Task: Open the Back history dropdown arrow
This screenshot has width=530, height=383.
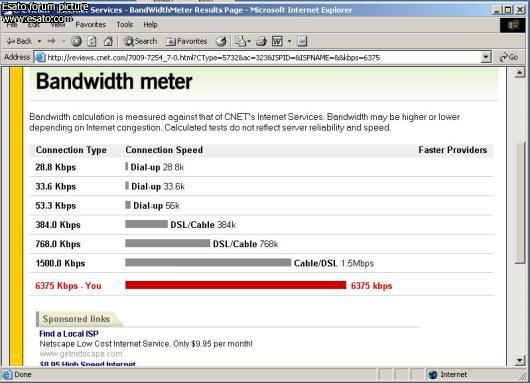Action: tap(39, 41)
